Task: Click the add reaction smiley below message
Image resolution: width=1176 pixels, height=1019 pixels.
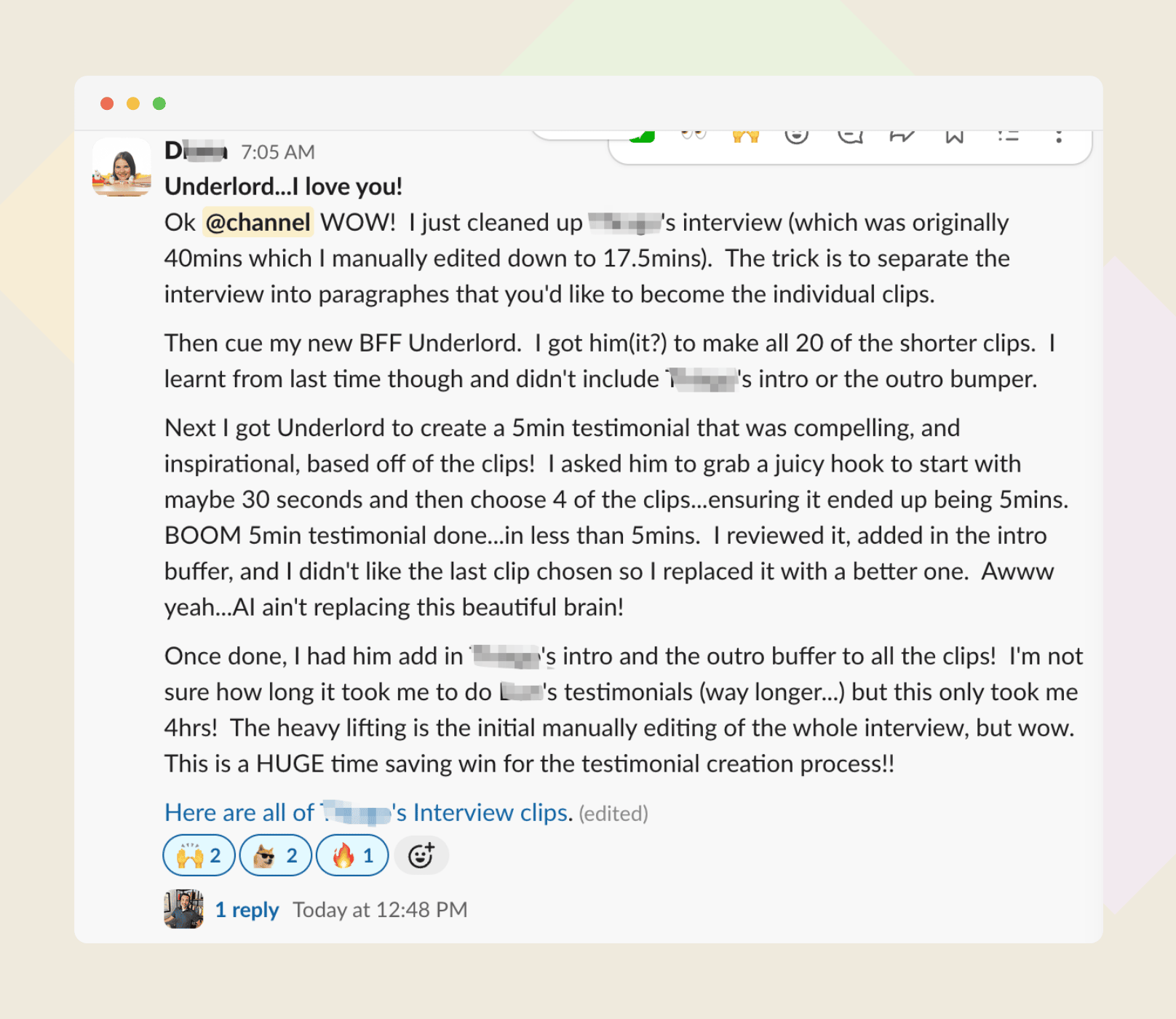Action: coord(421,855)
